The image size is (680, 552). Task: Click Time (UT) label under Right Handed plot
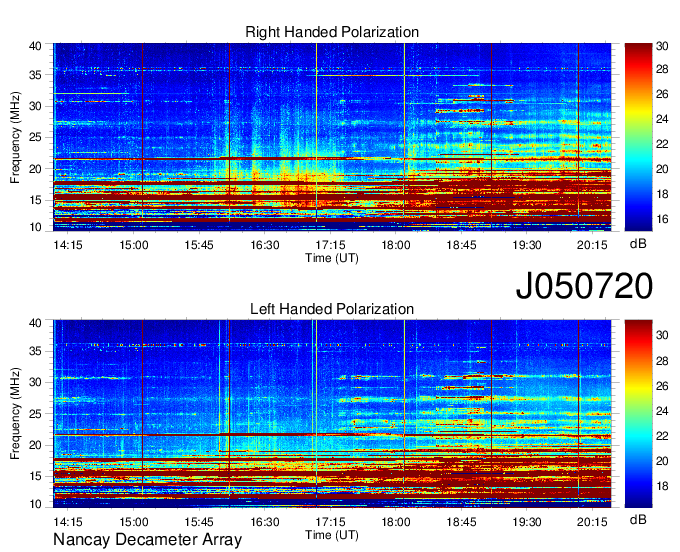click(x=332, y=258)
